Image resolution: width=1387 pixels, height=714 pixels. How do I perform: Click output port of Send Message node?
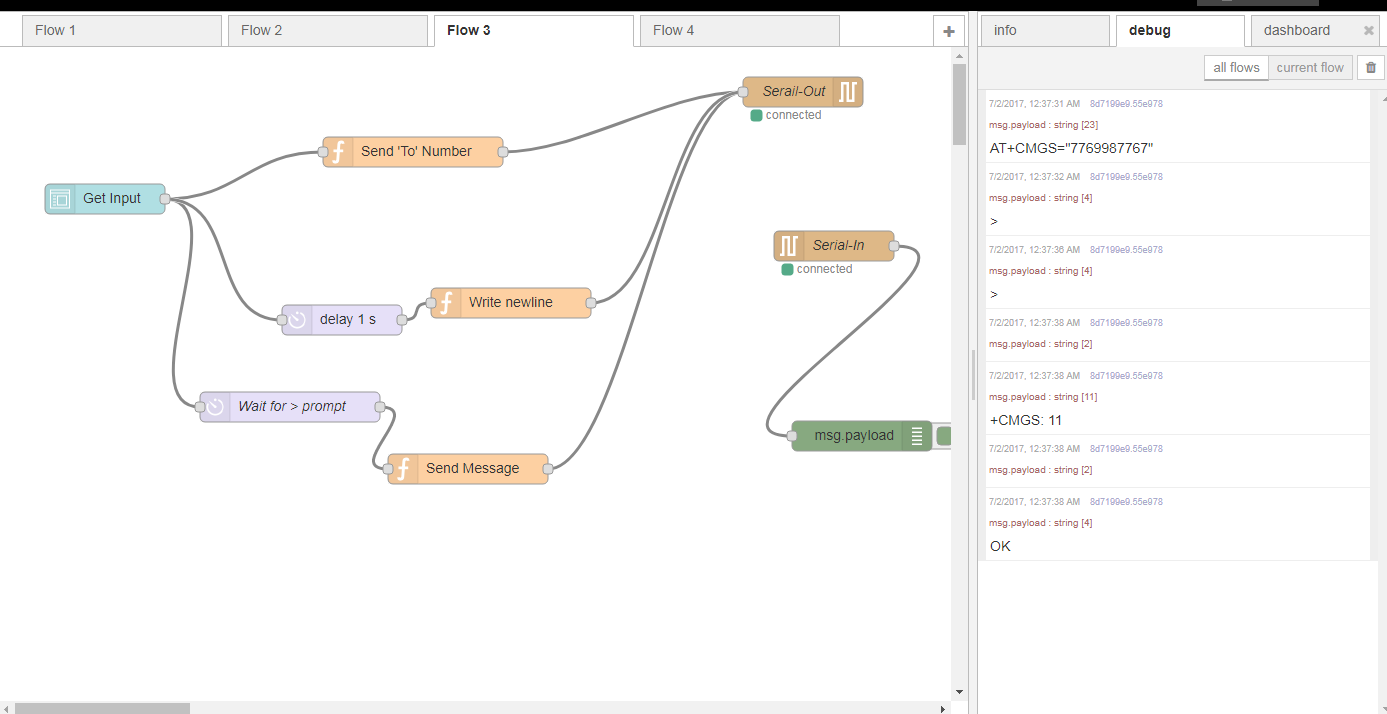pyautogui.click(x=548, y=469)
